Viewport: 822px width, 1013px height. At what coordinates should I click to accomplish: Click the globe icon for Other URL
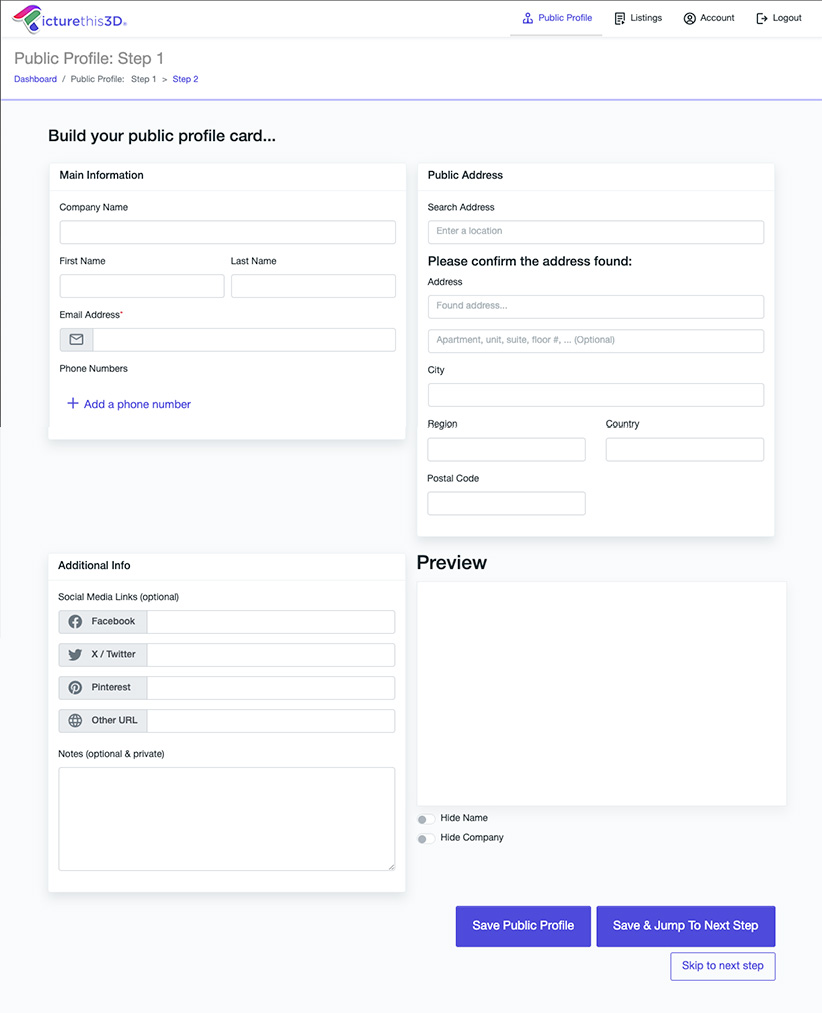(x=75, y=721)
